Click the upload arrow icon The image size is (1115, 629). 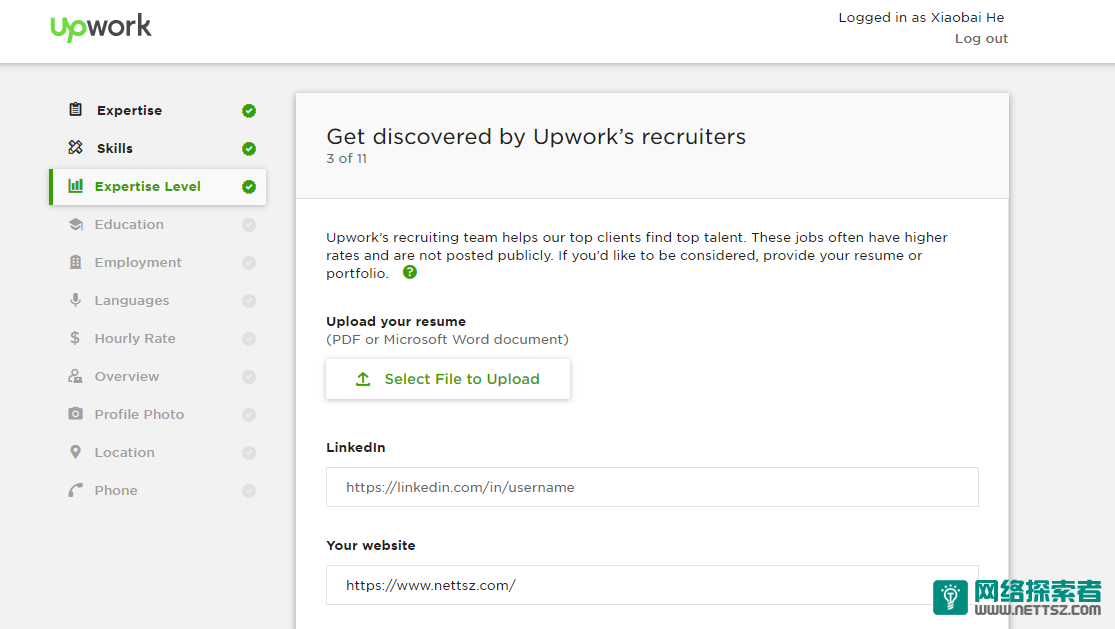click(363, 379)
